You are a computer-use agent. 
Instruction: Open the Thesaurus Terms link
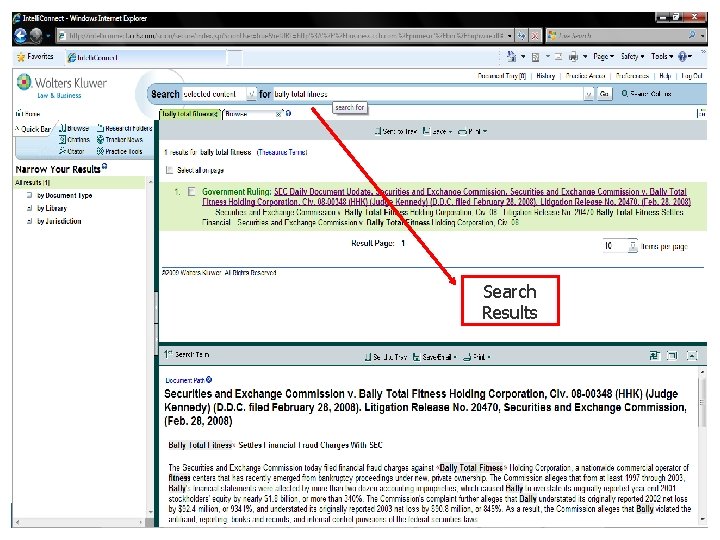click(x=282, y=152)
